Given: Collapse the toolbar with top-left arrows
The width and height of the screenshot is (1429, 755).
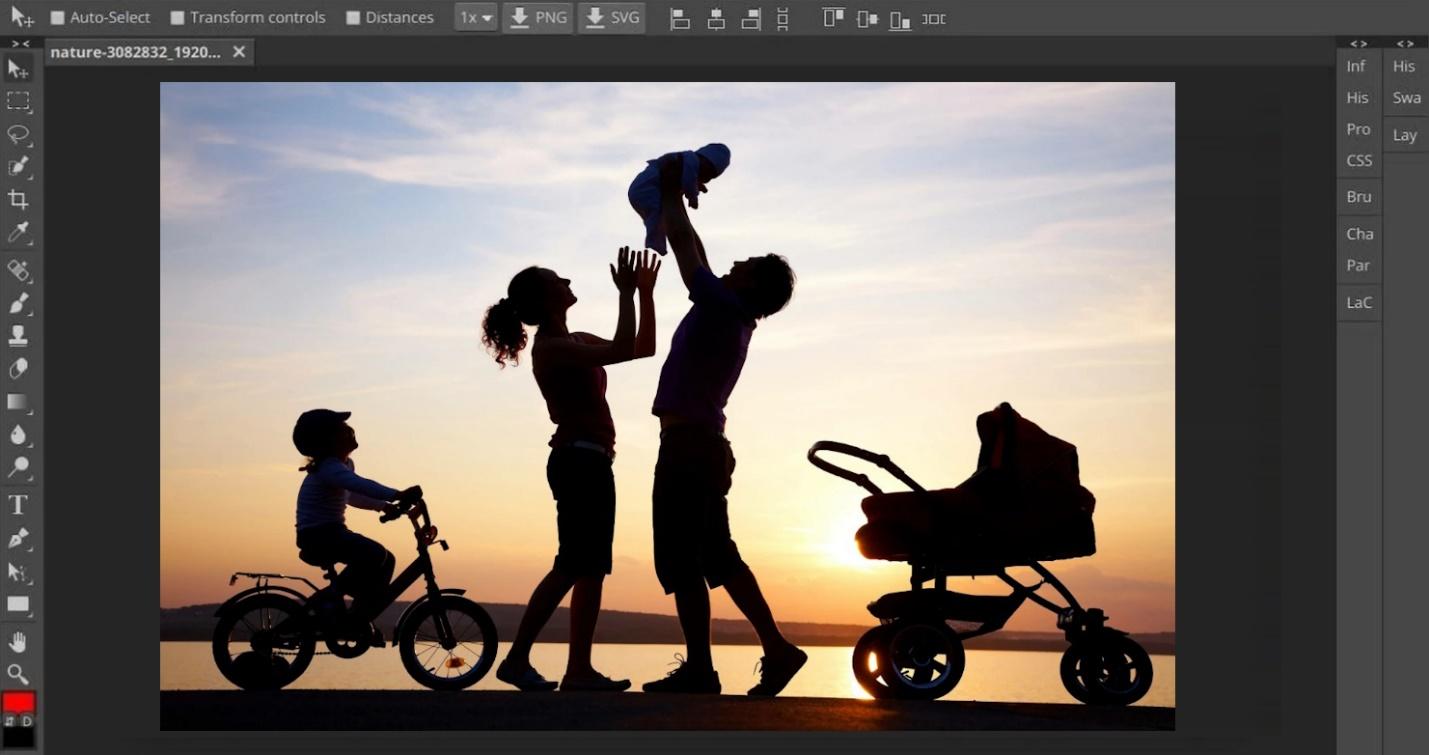Looking at the screenshot, I should (20, 43).
